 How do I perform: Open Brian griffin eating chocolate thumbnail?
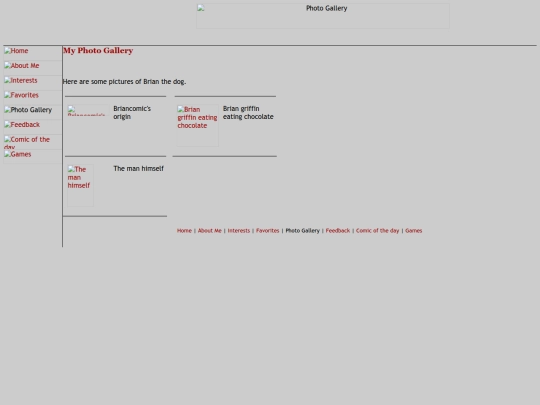click(x=198, y=126)
